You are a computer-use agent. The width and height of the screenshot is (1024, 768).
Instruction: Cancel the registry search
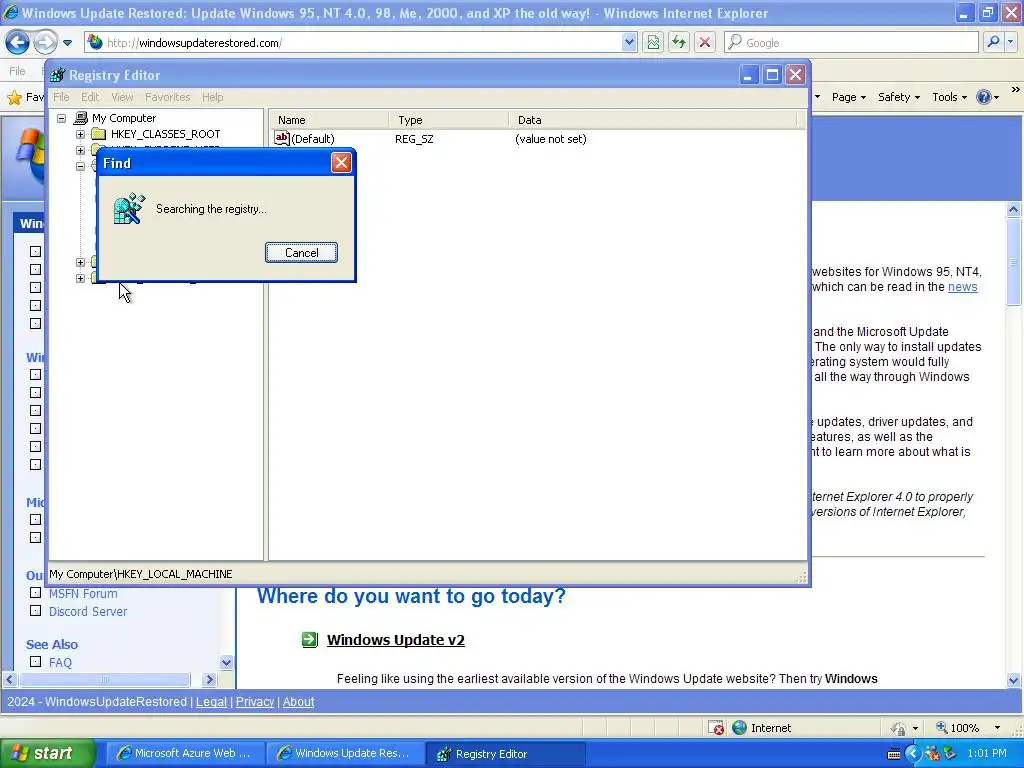tap(302, 253)
